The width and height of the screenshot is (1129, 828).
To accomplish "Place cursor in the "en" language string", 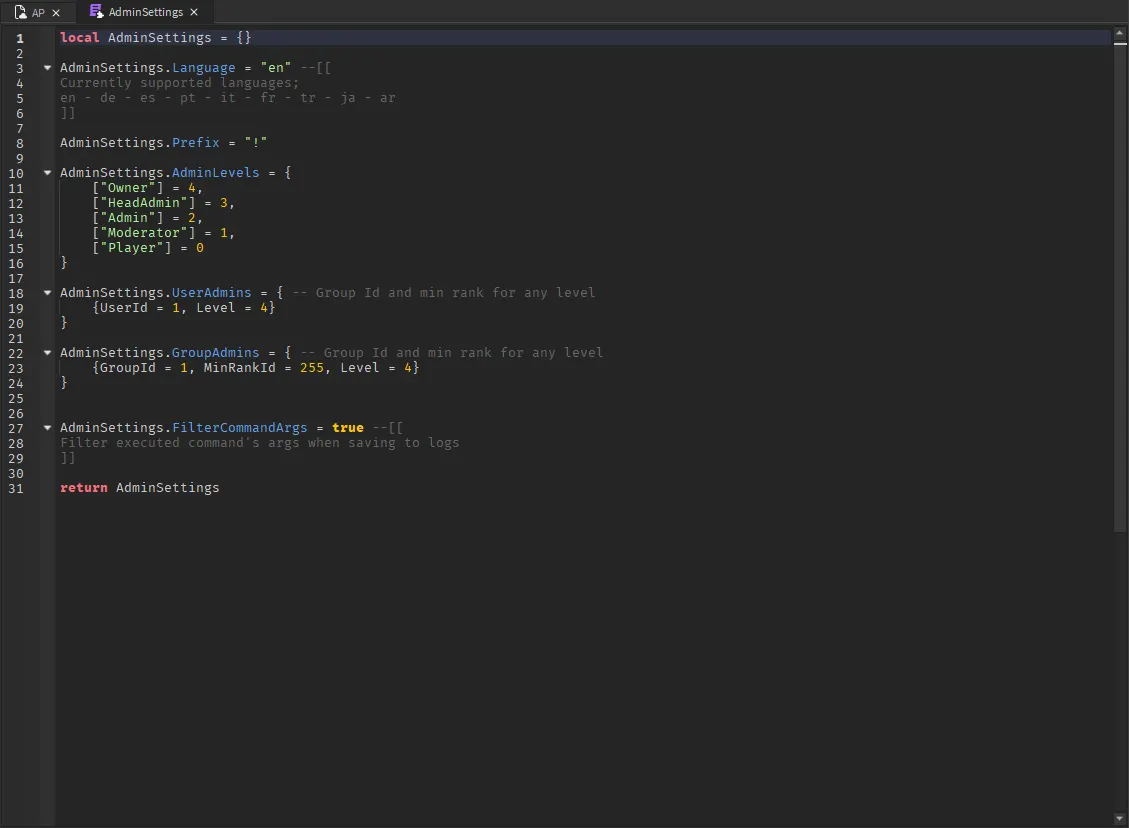I will [275, 68].
